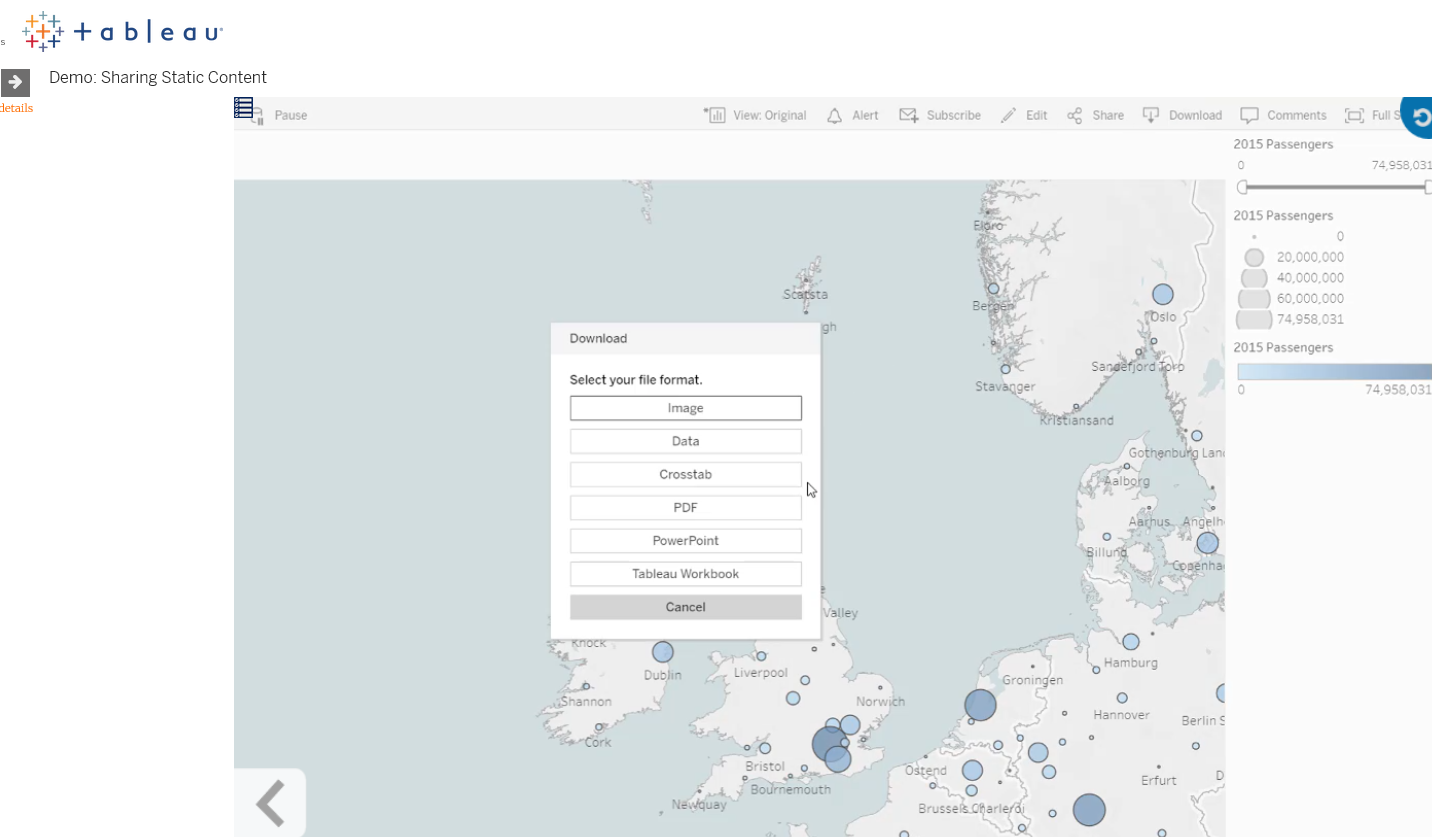This screenshot has width=1432, height=837.
Task: Click the 2015 Passengers range slider track
Action: 1335,187
